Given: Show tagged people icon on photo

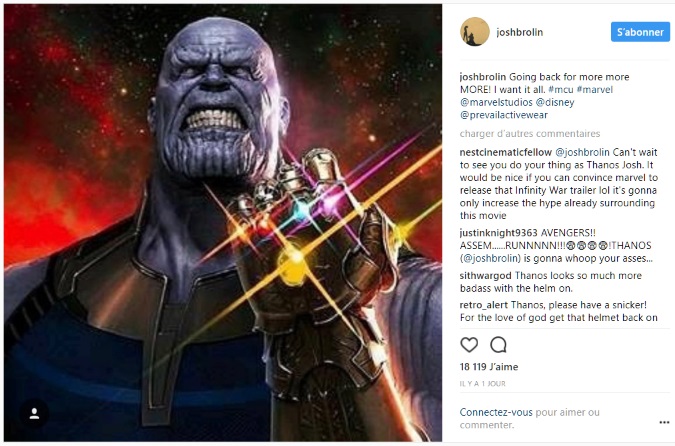Looking at the screenshot, I should 34,414.
